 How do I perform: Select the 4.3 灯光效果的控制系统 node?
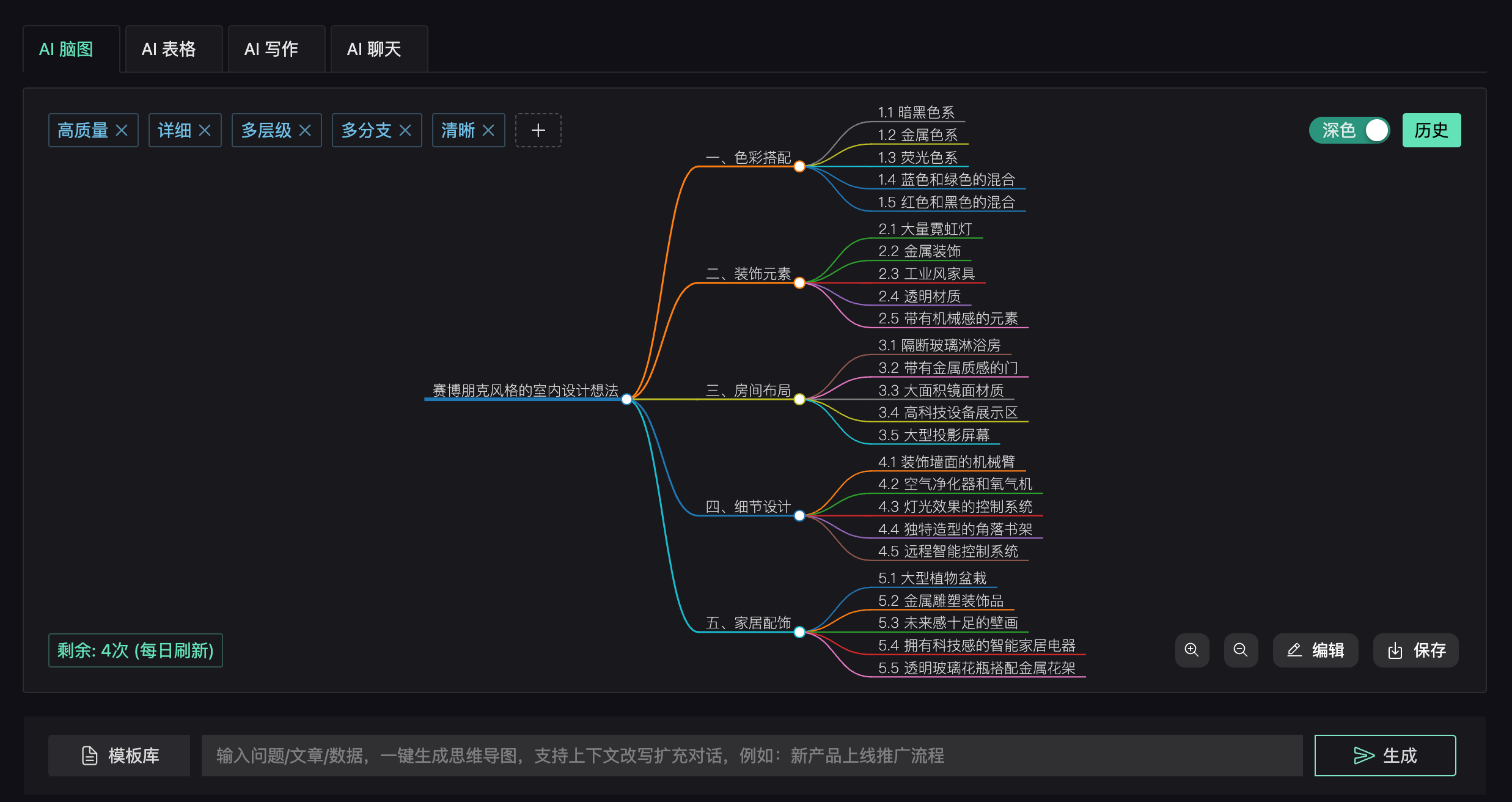pyautogui.click(x=955, y=507)
